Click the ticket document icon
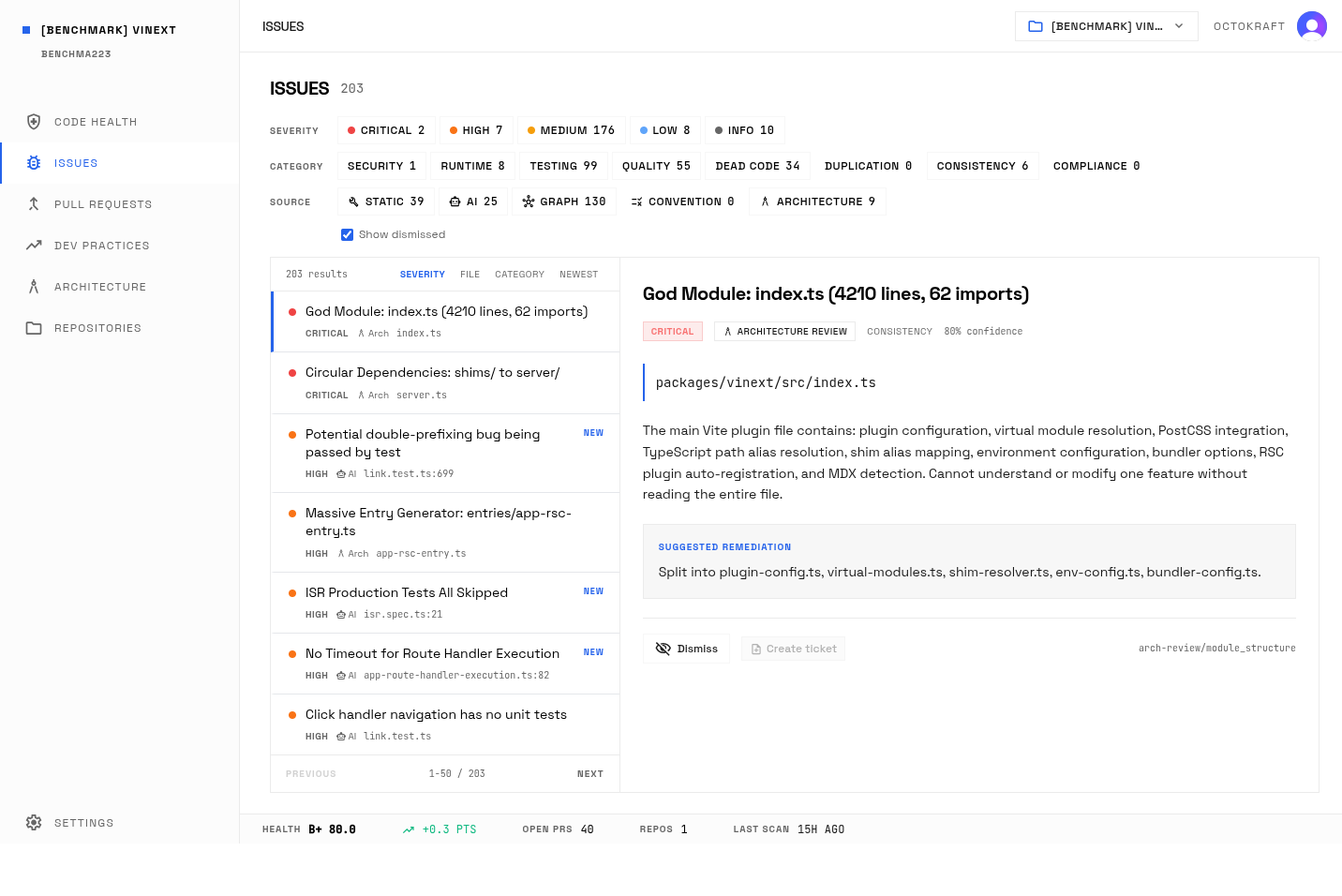This screenshot has height=896, width=1342. [756, 649]
